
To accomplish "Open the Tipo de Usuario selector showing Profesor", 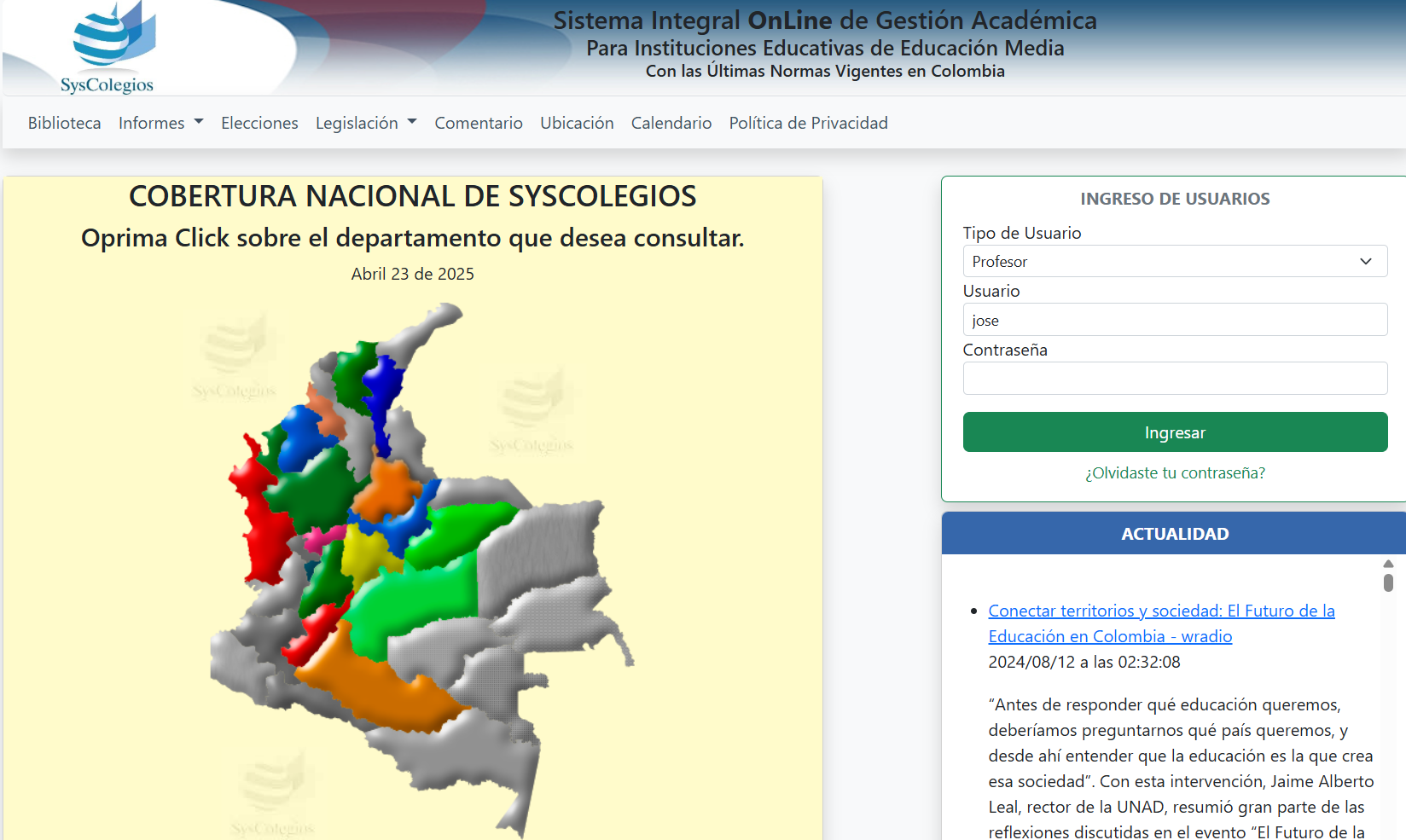I will [x=1175, y=261].
